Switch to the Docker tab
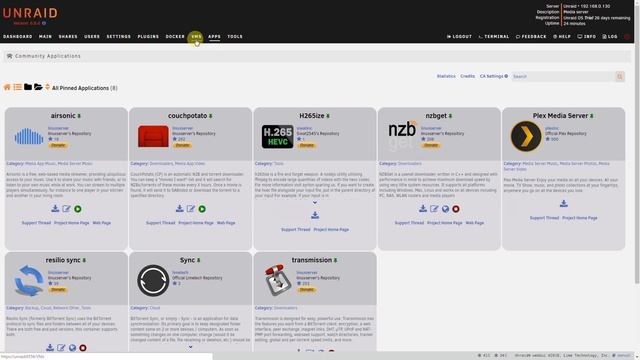 pyautogui.click(x=175, y=37)
